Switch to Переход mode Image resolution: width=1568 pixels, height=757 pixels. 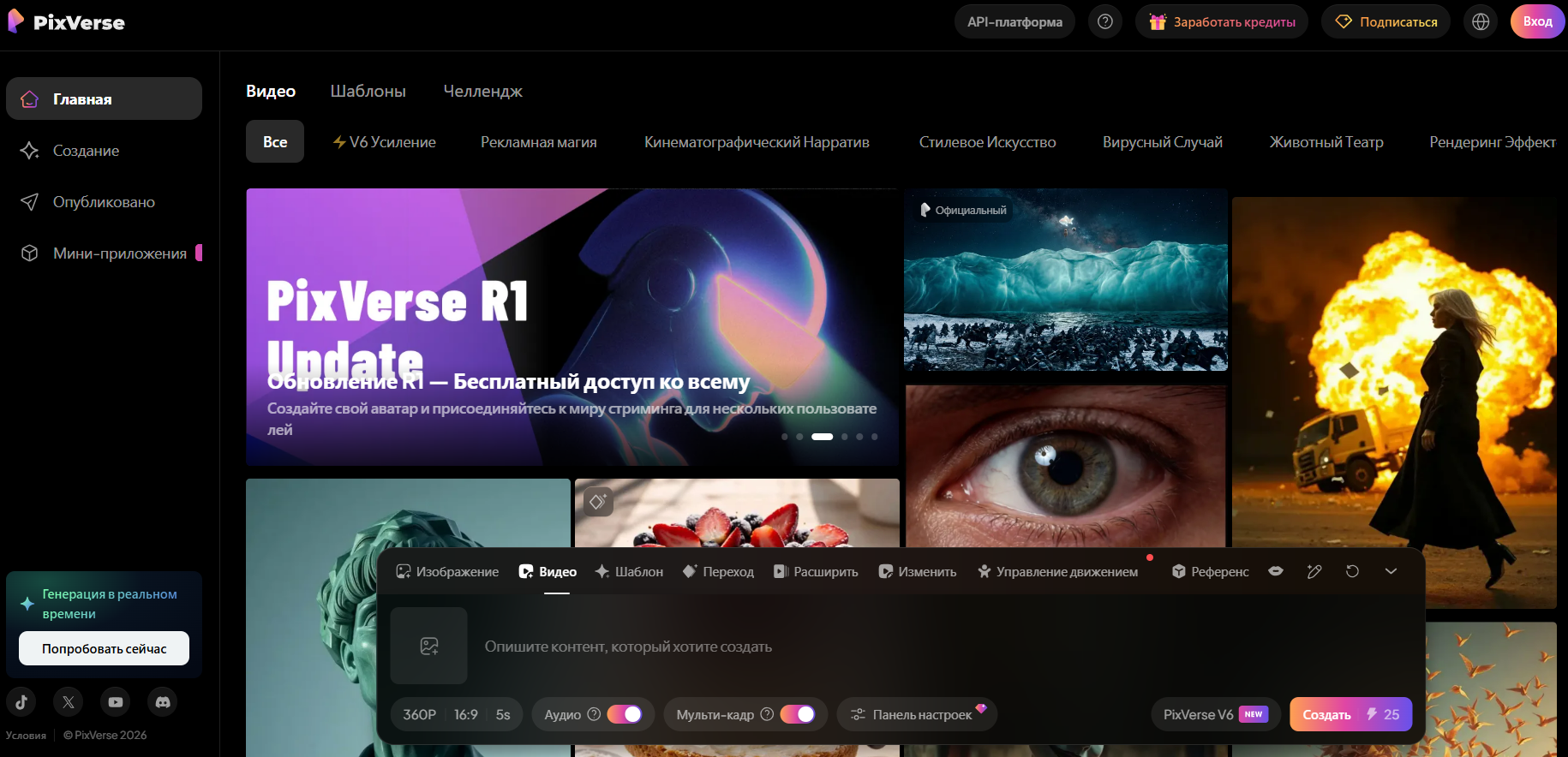click(x=718, y=571)
